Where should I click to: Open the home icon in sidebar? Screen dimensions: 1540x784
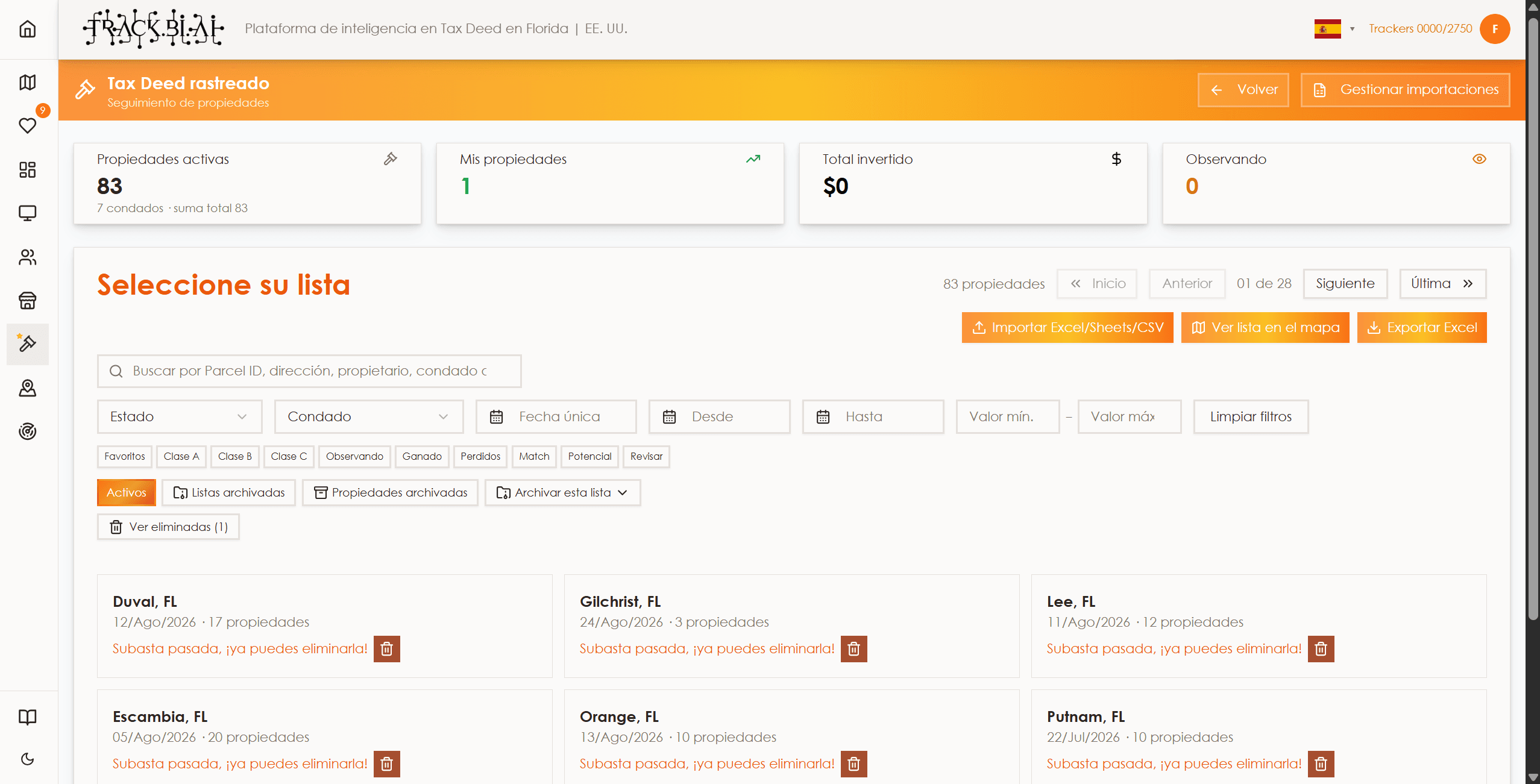[28, 29]
